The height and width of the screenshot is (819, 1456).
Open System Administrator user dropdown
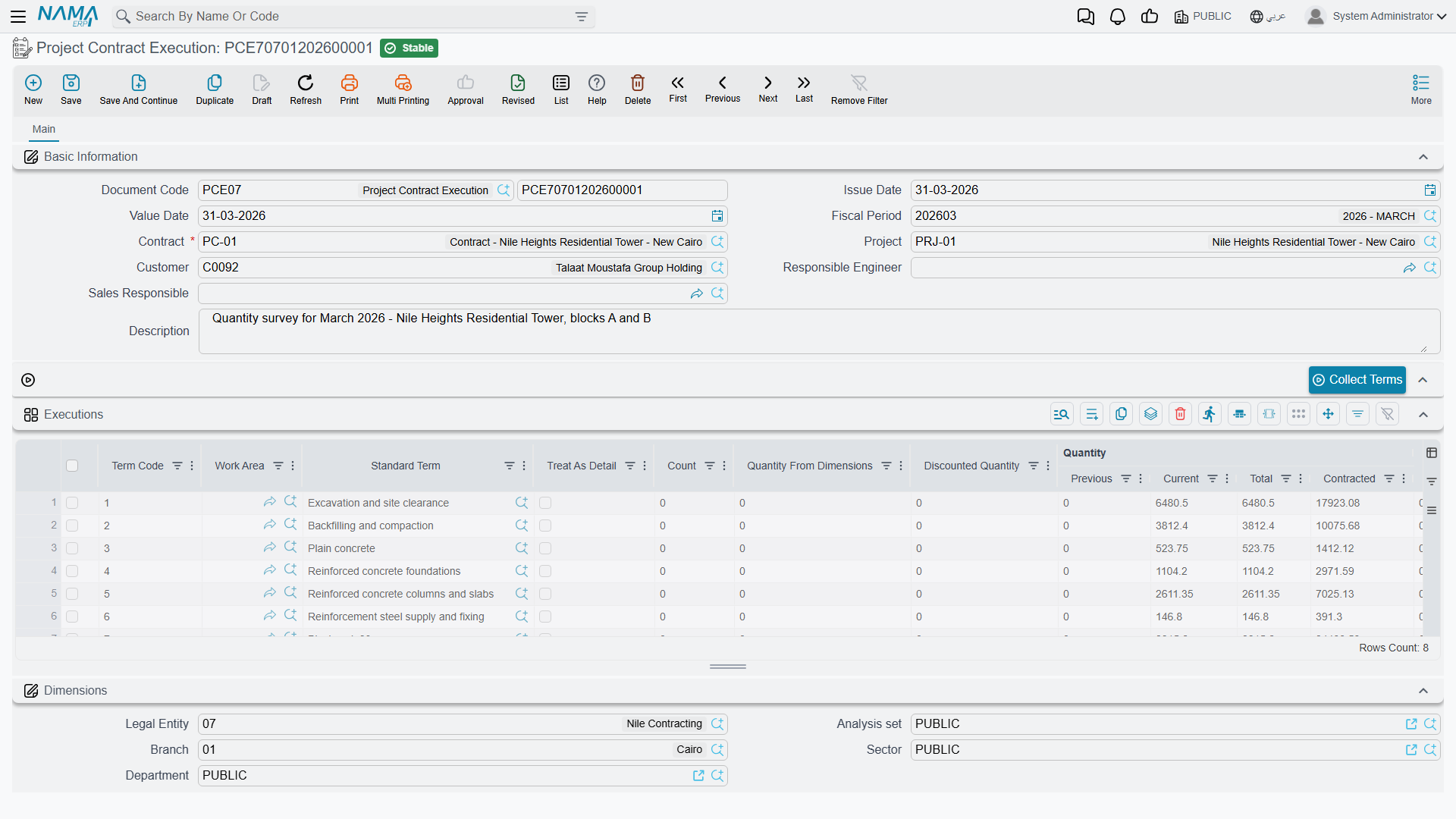point(1377,16)
